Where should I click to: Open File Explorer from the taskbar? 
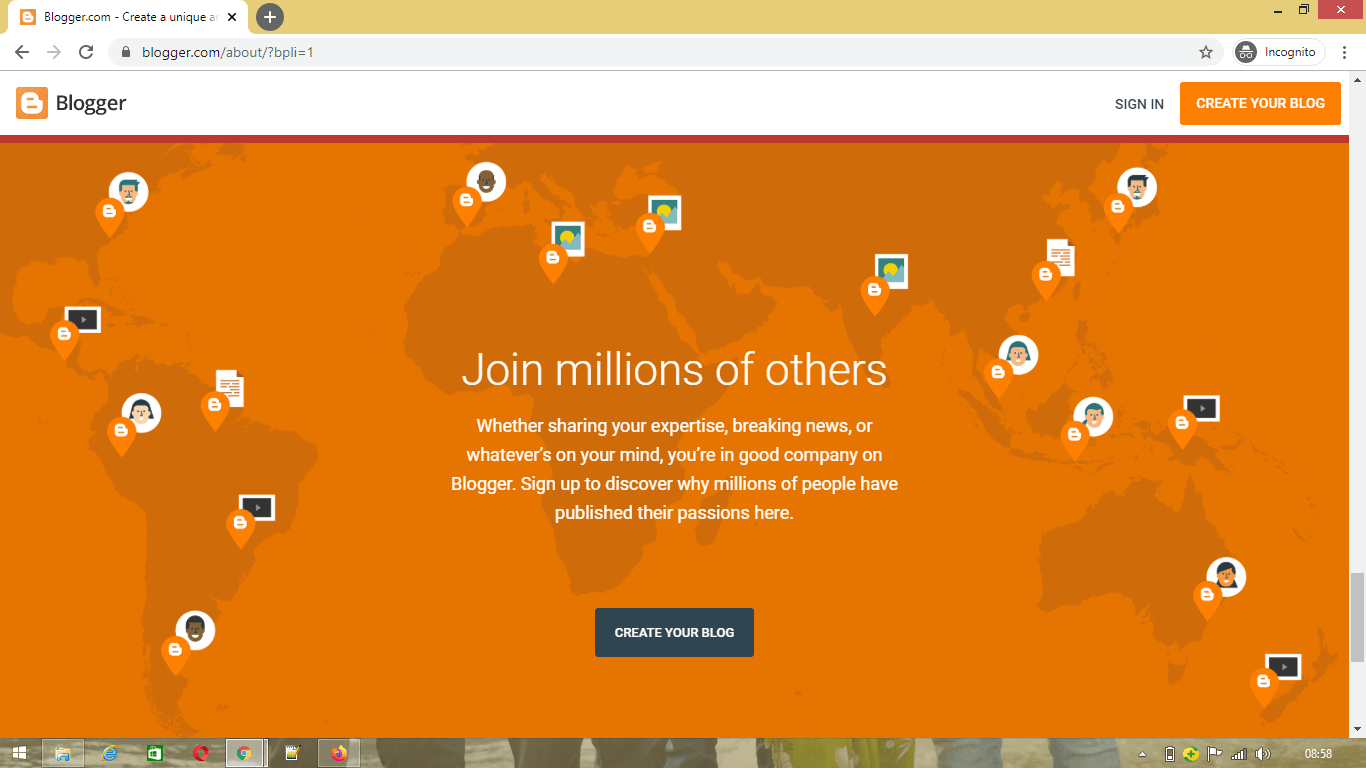click(62, 753)
